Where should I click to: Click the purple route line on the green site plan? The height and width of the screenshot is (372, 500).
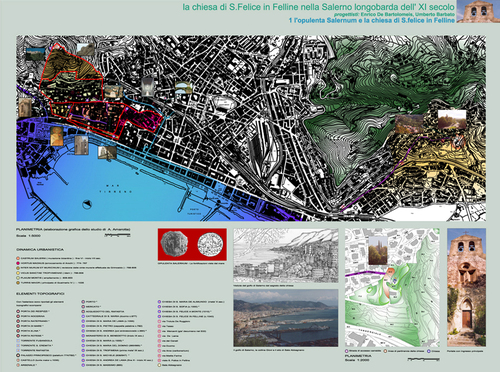pyautogui.click(x=365, y=273)
